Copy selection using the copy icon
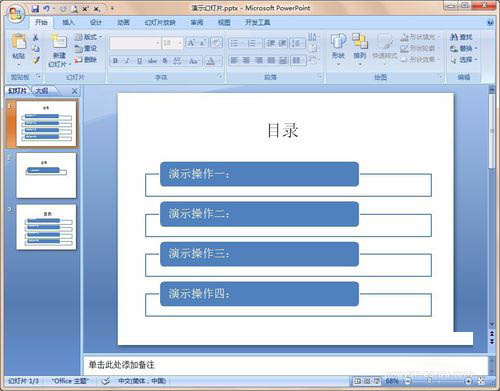The height and width of the screenshot is (391, 500). tap(36, 49)
